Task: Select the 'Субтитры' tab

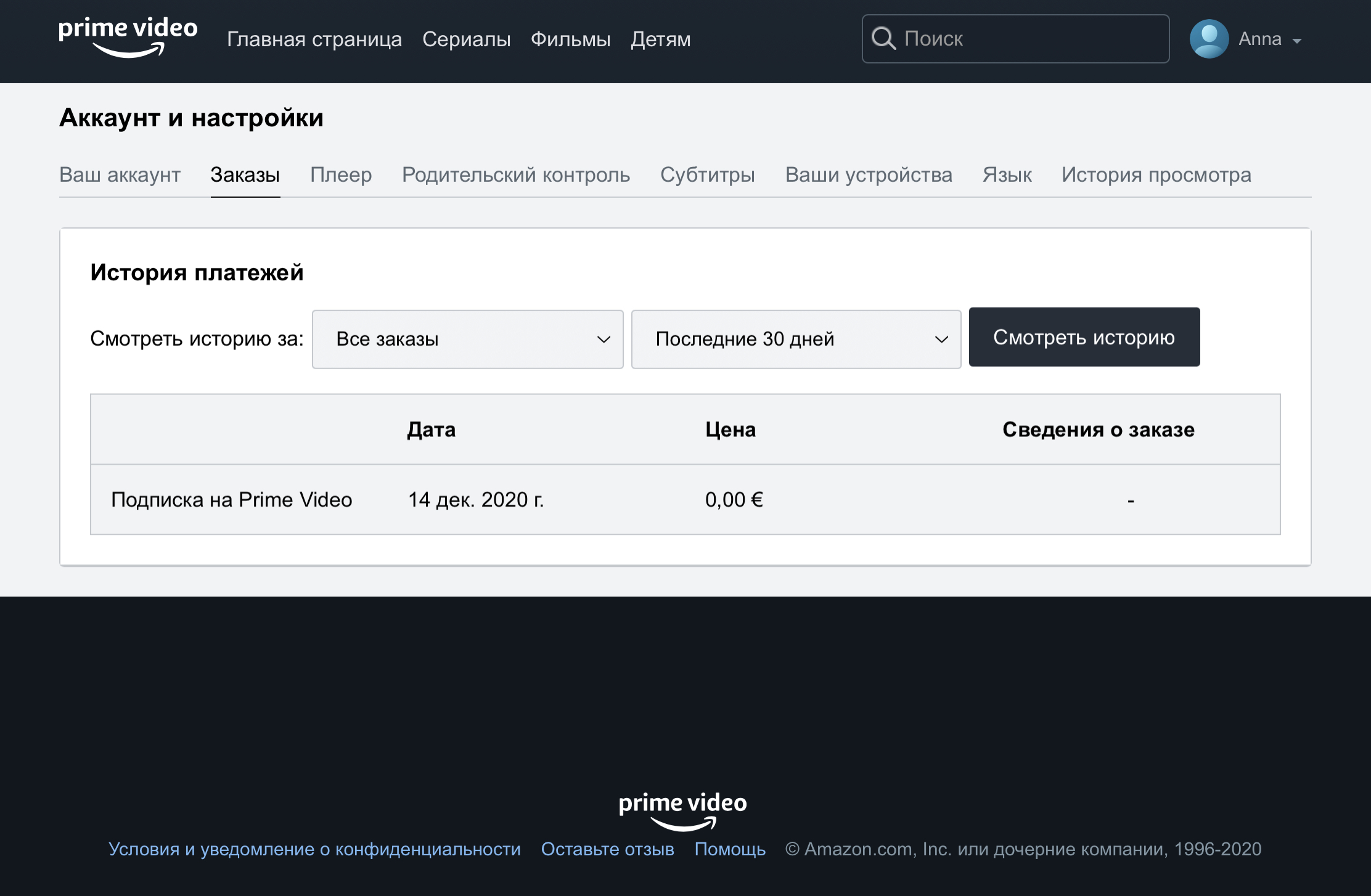Action: pyautogui.click(x=707, y=175)
